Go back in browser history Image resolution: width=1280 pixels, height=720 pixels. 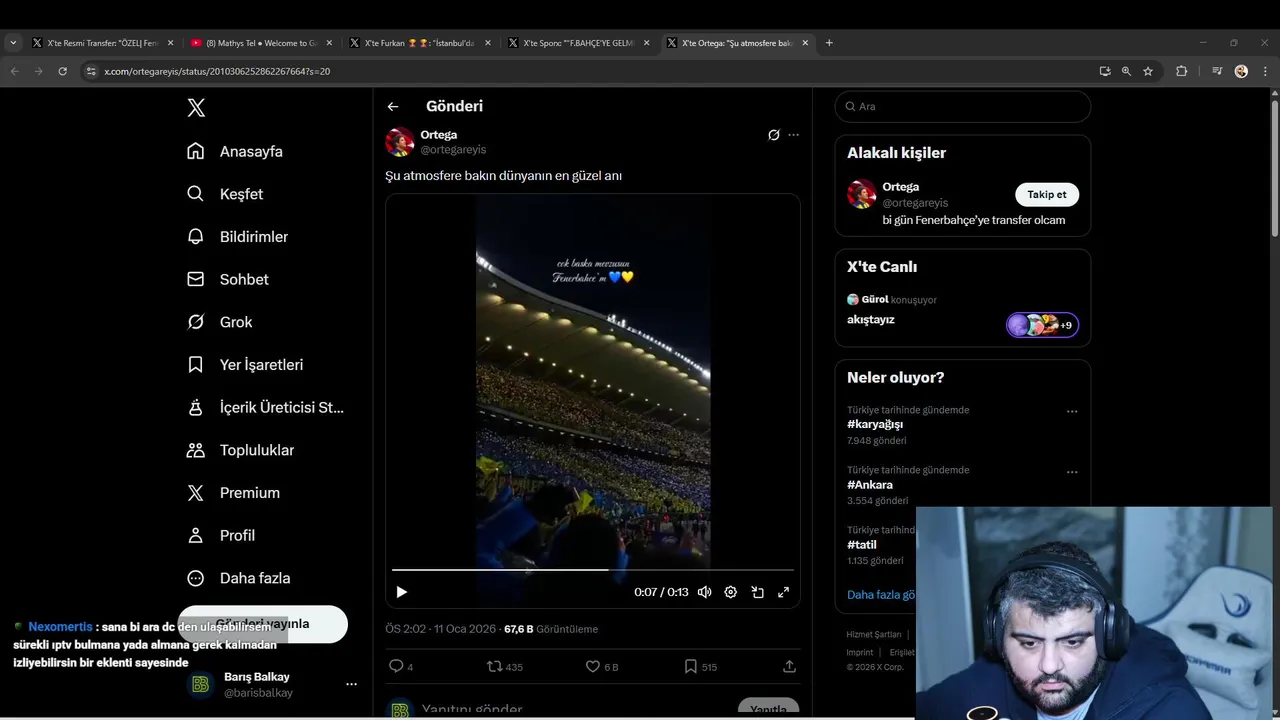point(14,71)
